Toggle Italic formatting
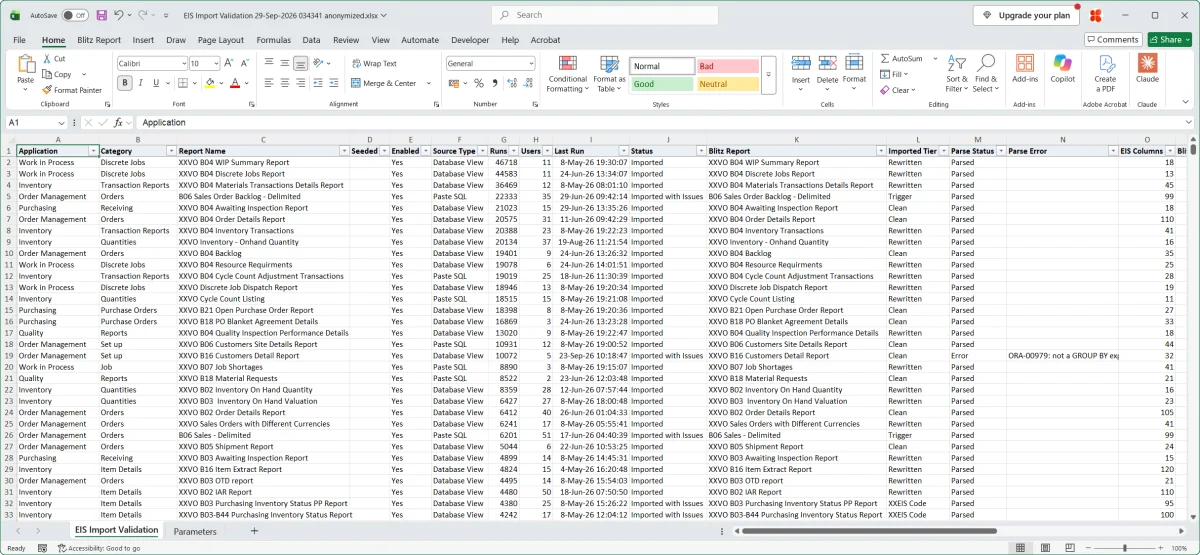Screen dimensions: 1200x555 coord(140,83)
